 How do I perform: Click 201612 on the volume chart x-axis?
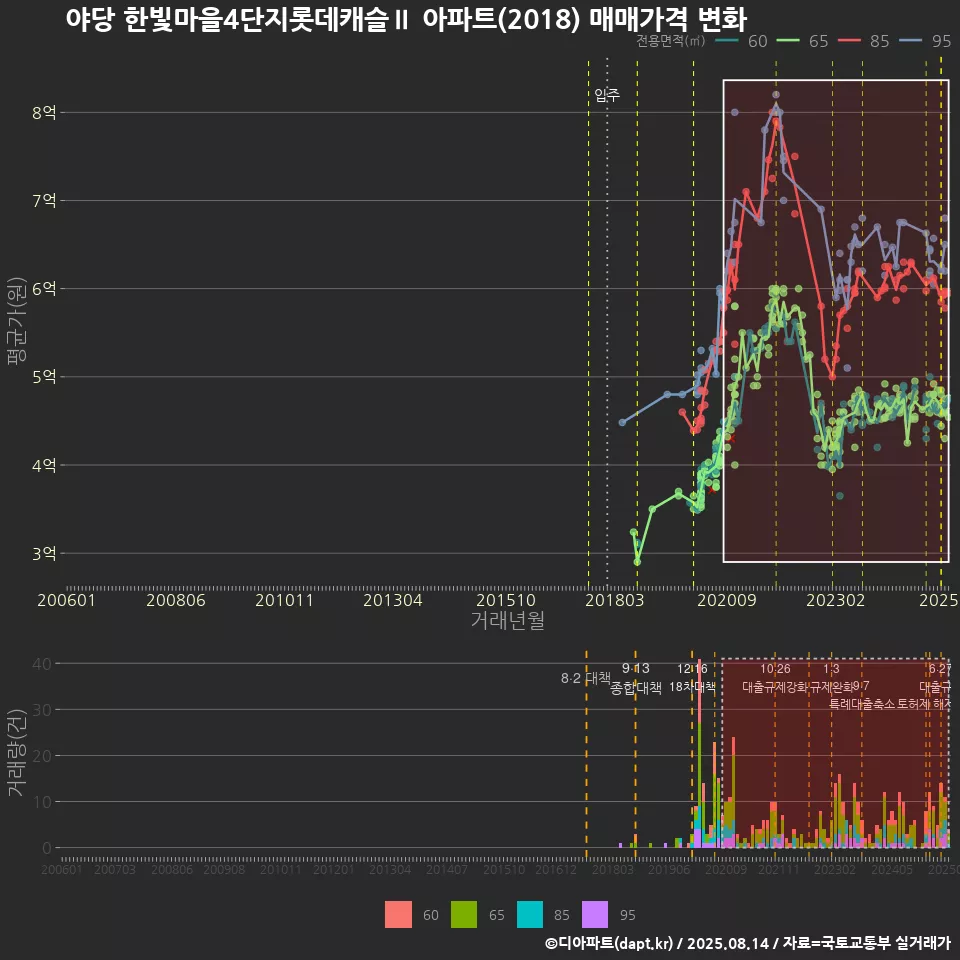coord(556,869)
